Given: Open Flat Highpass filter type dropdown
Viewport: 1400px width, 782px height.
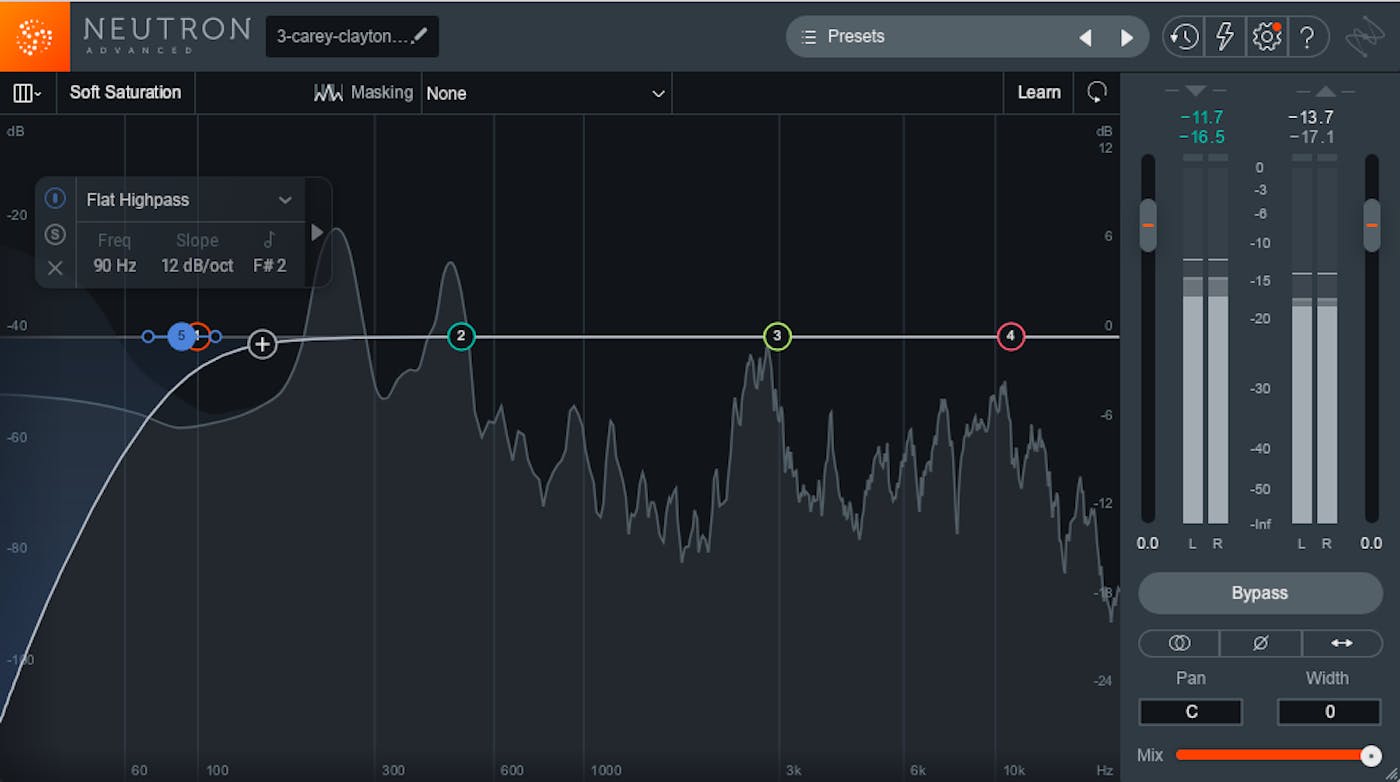Looking at the screenshot, I should point(189,200).
